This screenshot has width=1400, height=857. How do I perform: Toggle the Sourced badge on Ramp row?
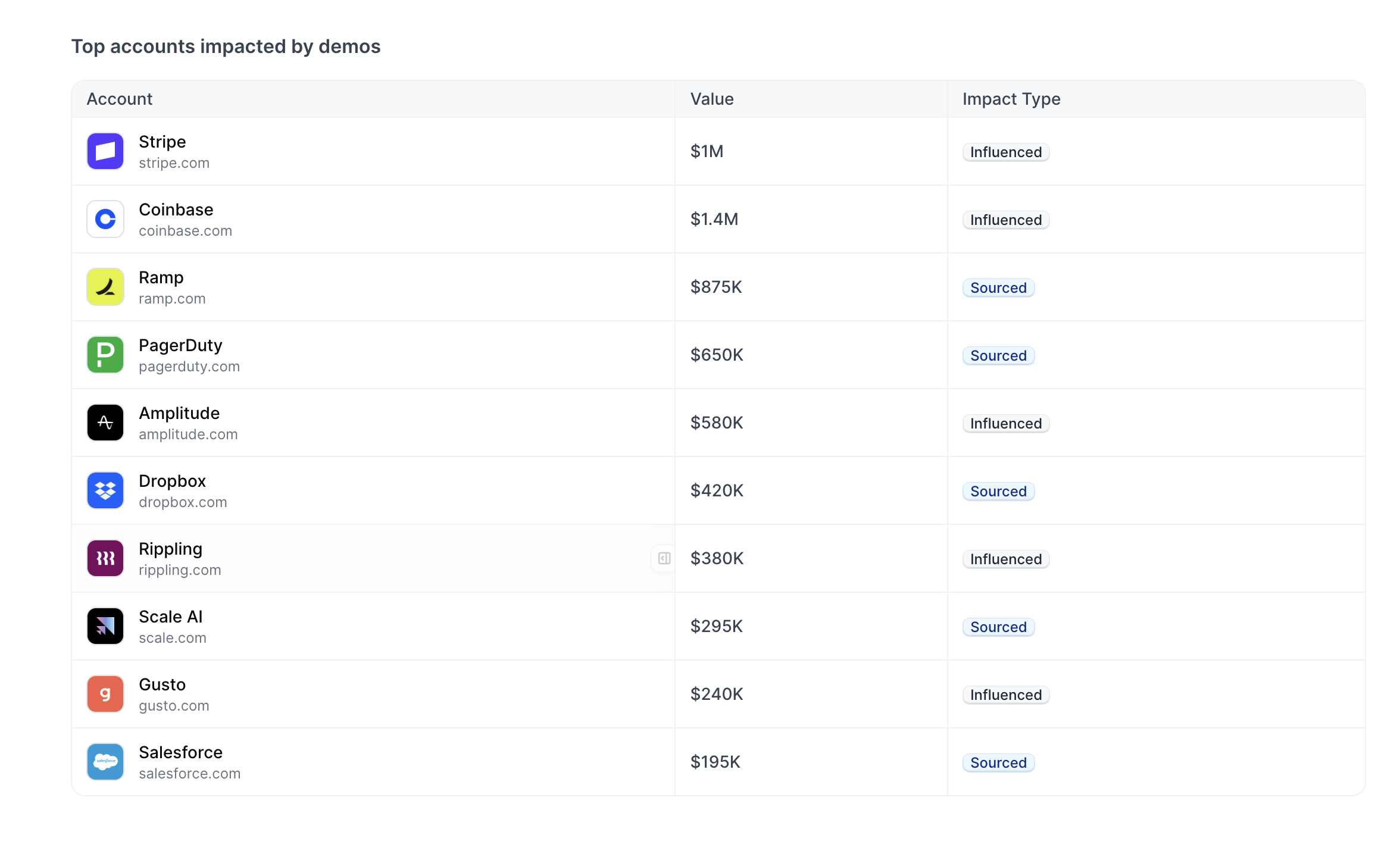(x=998, y=287)
